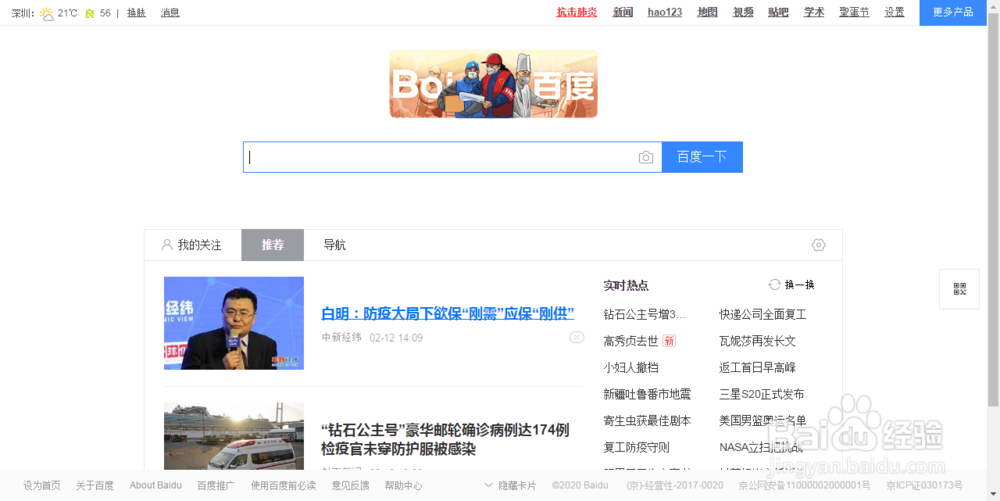The width and height of the screenshot is (1000, 501).
Task: Click the refresh icon beside 换一换
Action: (774, 285)
